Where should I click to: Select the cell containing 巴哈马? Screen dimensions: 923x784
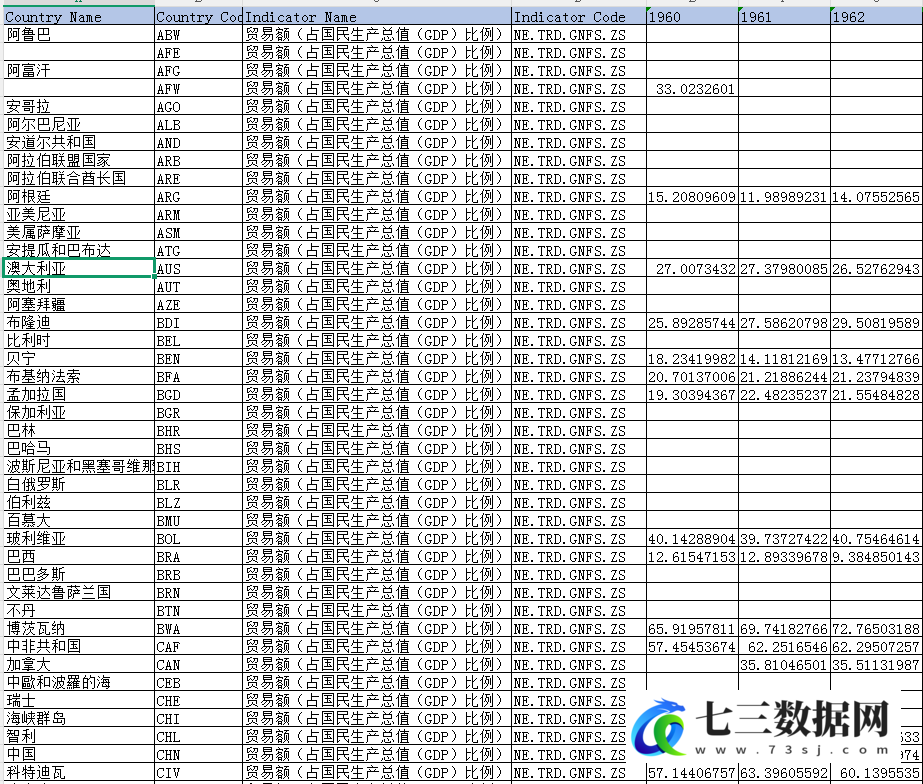[78, 449]
